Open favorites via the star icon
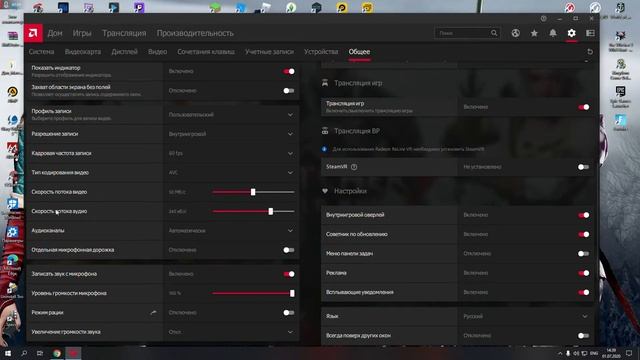Screen dimensions: 640x360 coord(534,33)
